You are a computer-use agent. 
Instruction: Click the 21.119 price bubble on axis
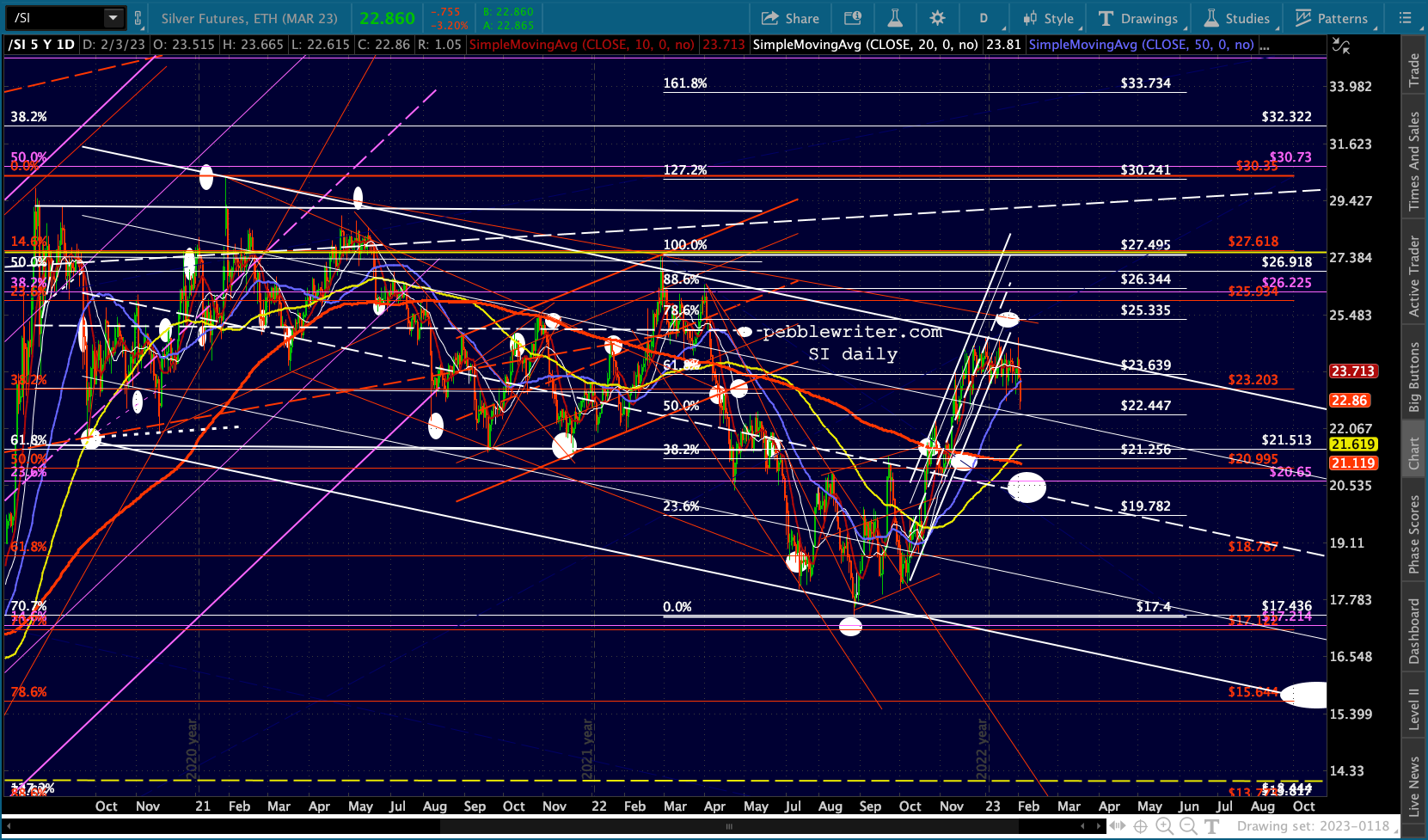tap(1353, 463)
